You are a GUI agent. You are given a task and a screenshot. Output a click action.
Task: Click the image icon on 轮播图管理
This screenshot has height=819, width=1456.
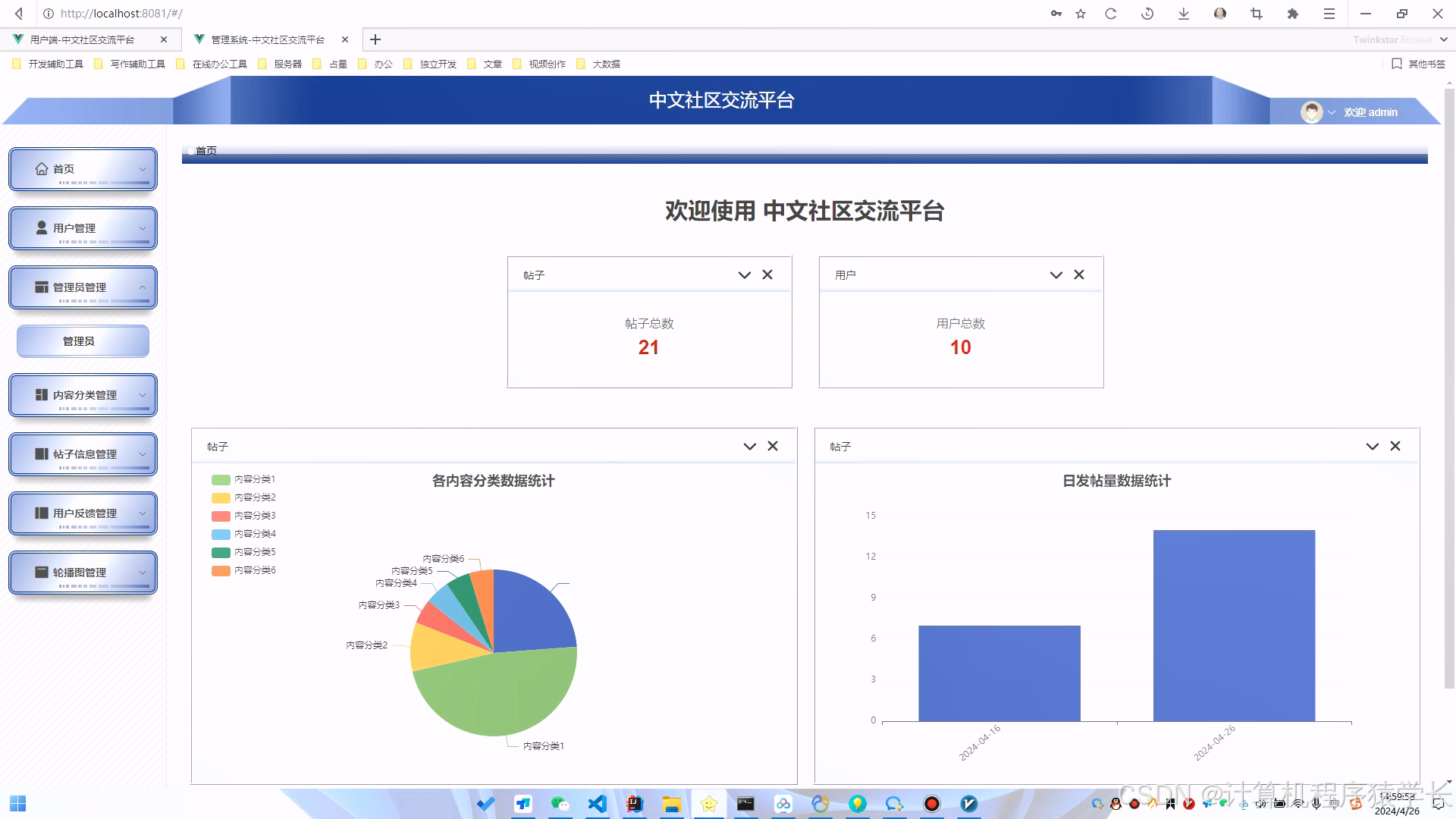click(x=42, y=572)
